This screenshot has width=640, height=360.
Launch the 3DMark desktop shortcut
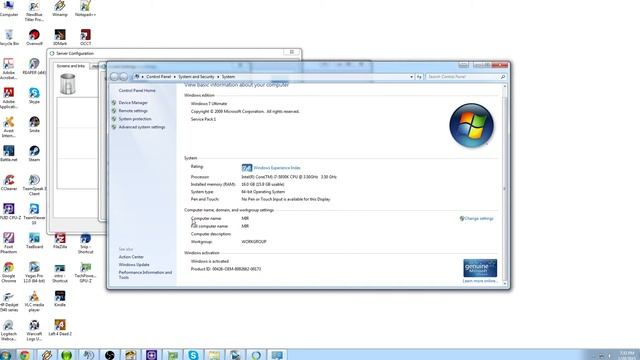coord(60,38)
